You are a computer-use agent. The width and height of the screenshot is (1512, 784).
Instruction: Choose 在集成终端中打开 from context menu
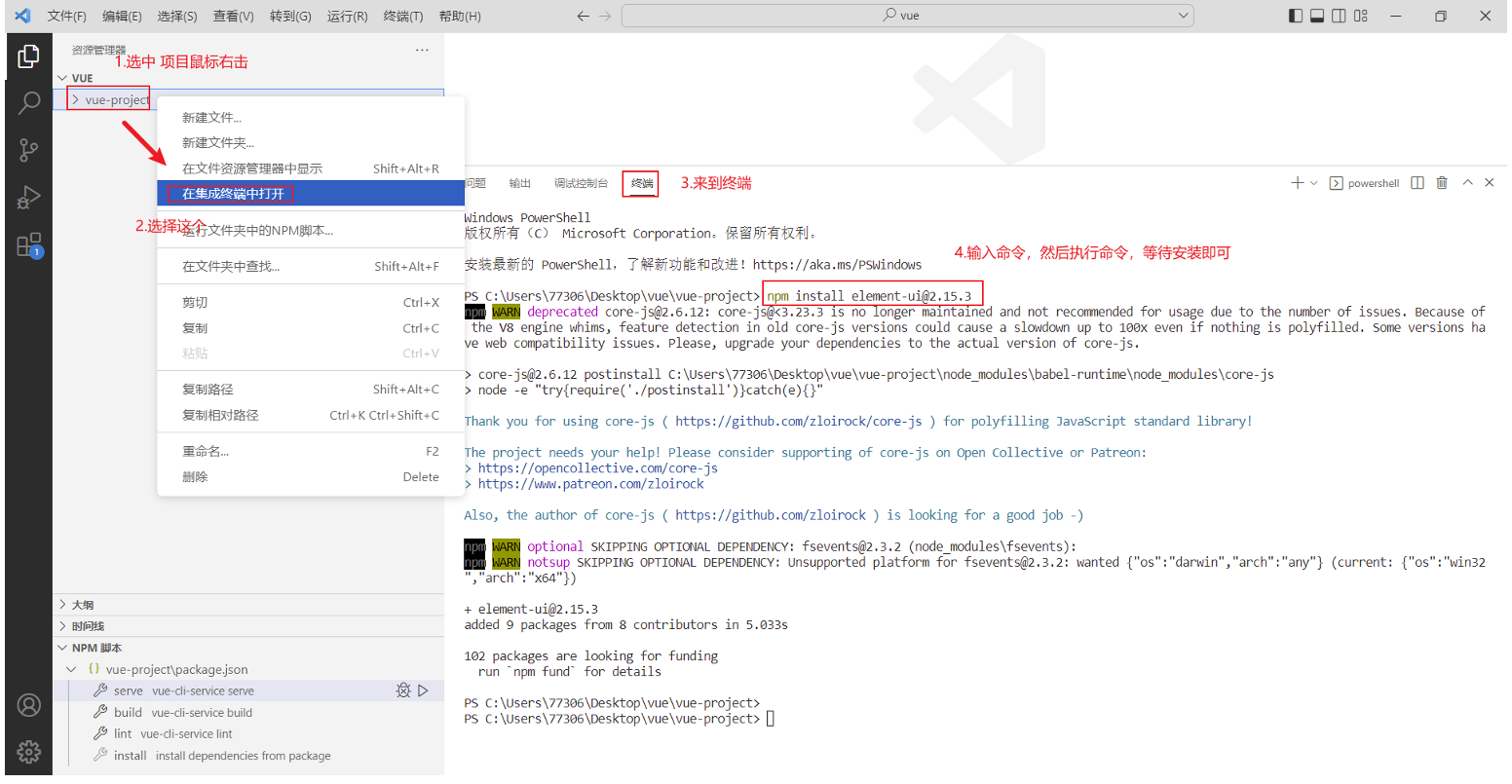[311, 193]
